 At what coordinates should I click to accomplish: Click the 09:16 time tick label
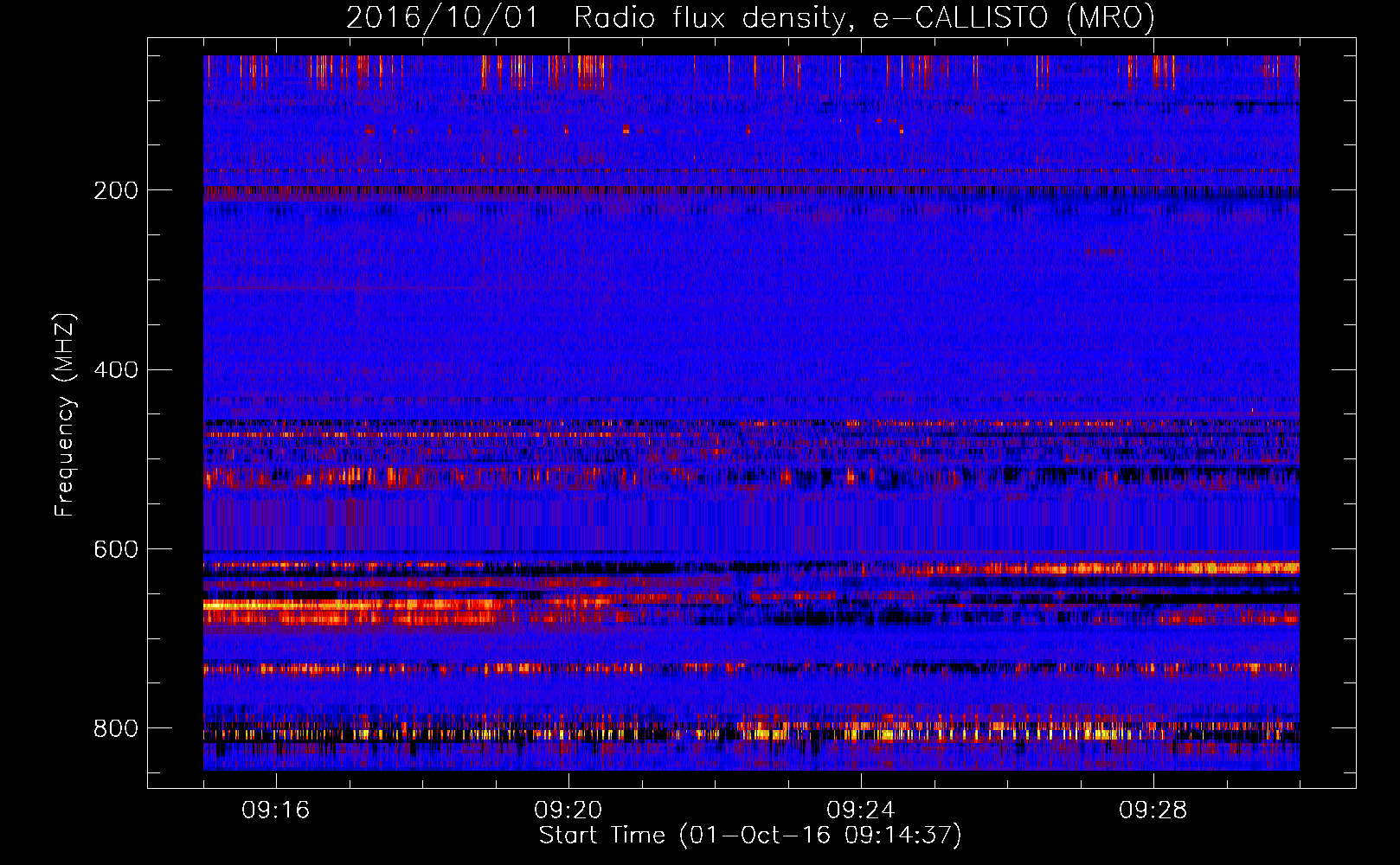[276, 811]
